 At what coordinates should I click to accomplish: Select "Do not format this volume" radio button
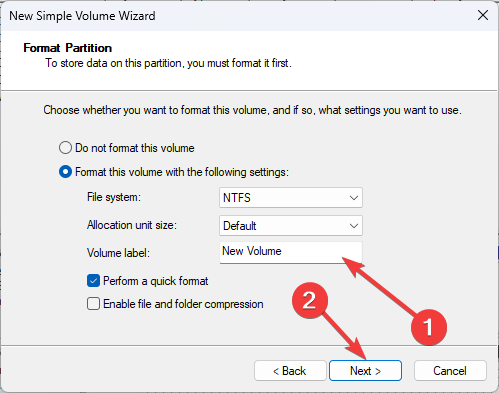pyautogui.click(x=65, y=148)
